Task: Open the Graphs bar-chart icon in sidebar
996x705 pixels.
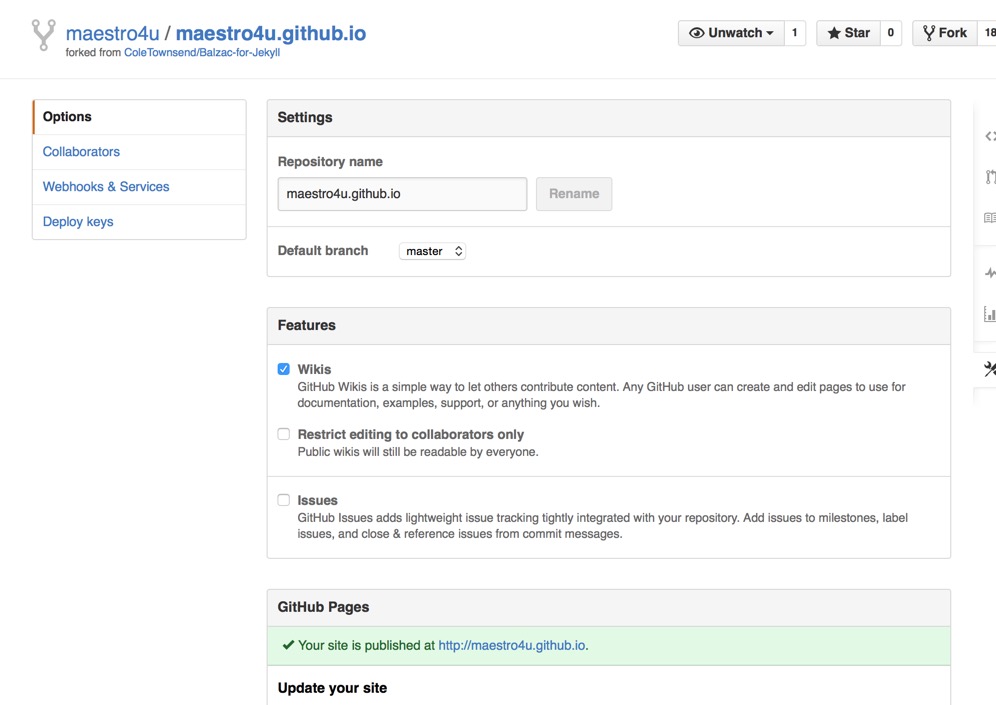Action: tap(989, 314)
